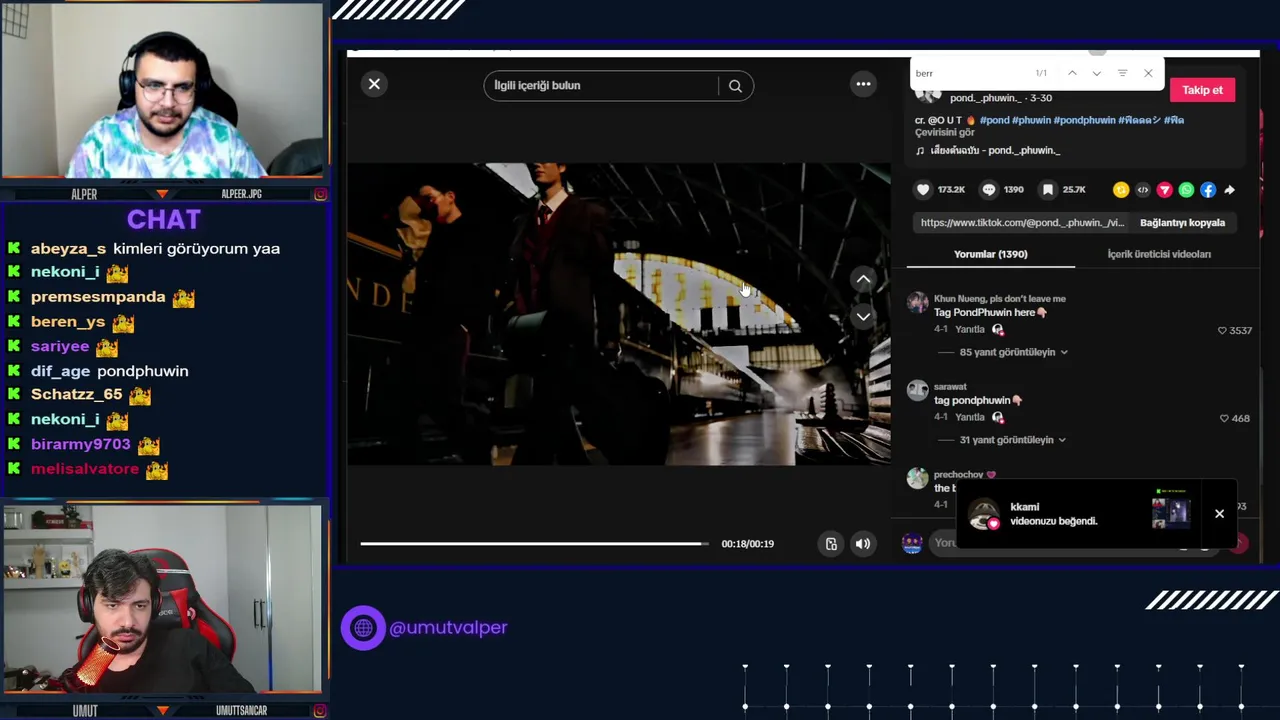Click the stream globe icon by @umutvalper
Image resolution: width=1280 pixels, height=720 pixels.
(x=363, y=628)
